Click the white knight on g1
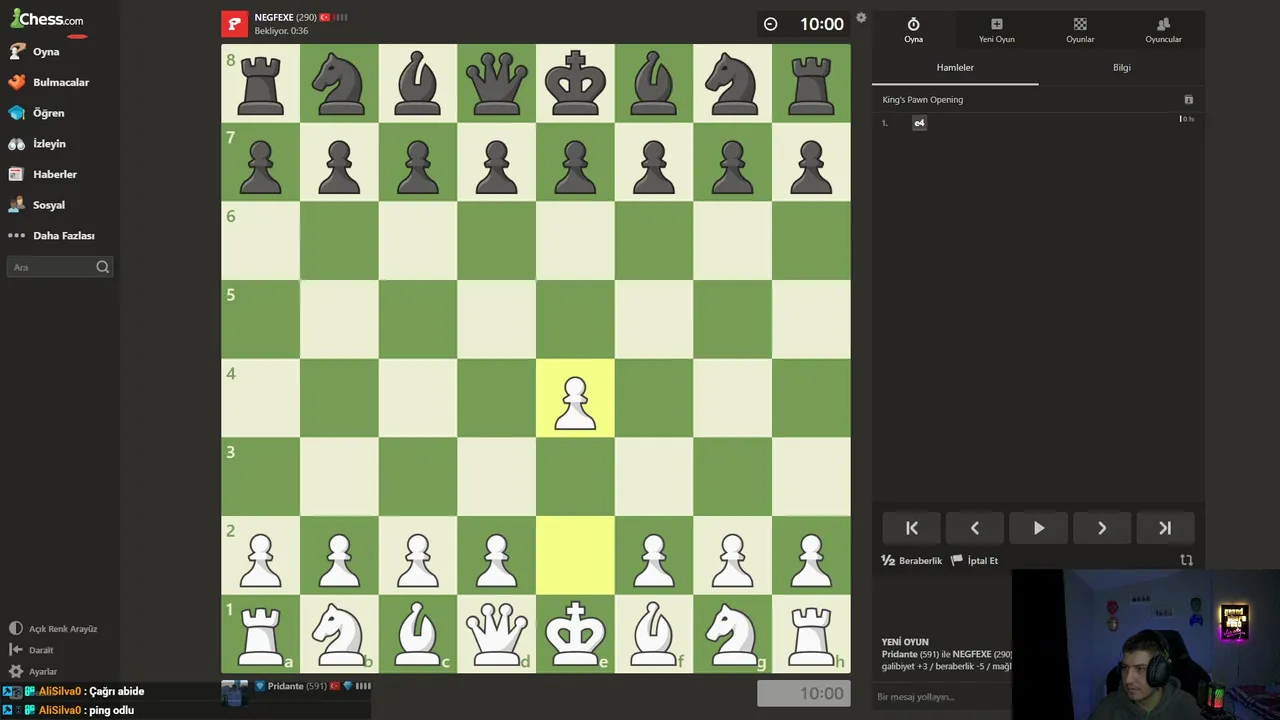Screen dimensions: 1280x720 732,634
